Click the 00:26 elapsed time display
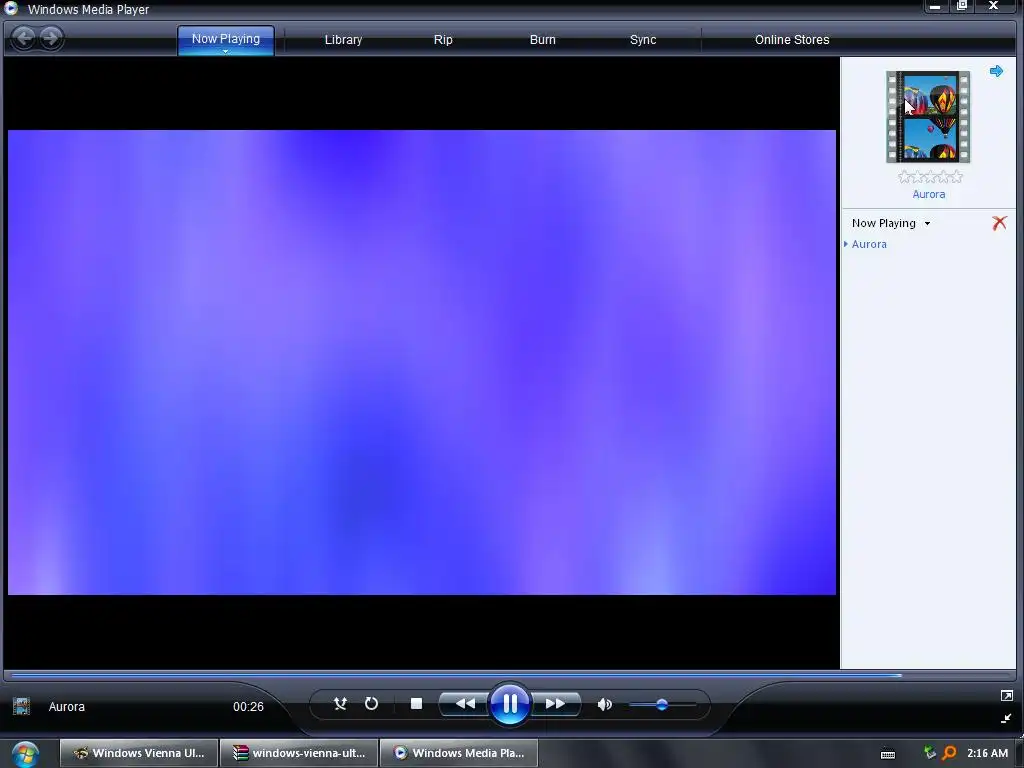 pos(248,707)
